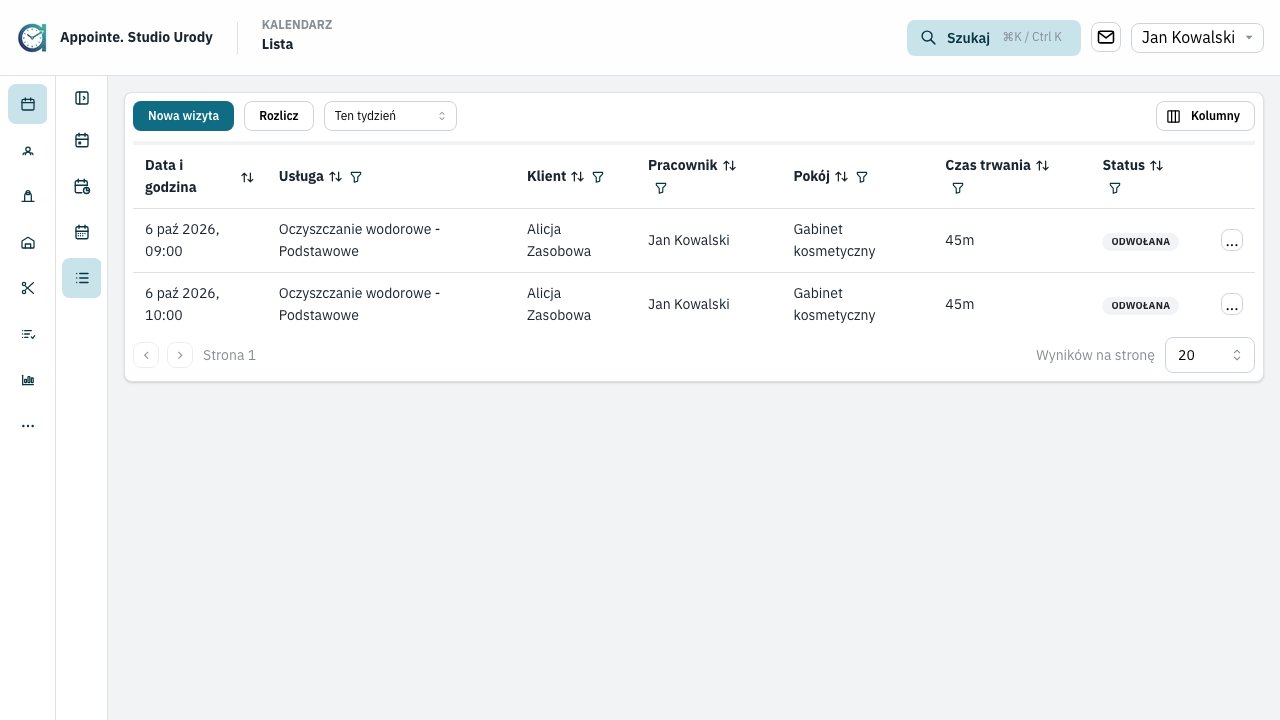Open row actions for 10:00 appointment

(1232, 304)
